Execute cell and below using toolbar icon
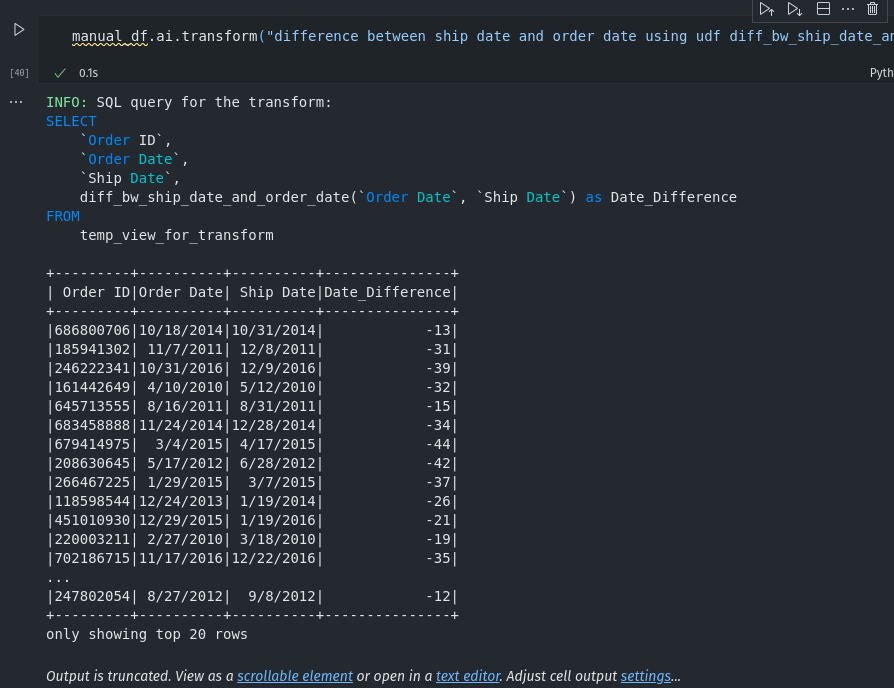Viewport: 894px width, 688px height. pos(794,9)
